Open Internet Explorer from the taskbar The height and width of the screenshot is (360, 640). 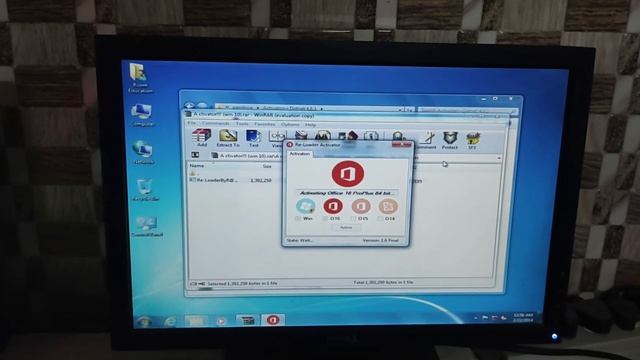(x=171, y=322)
